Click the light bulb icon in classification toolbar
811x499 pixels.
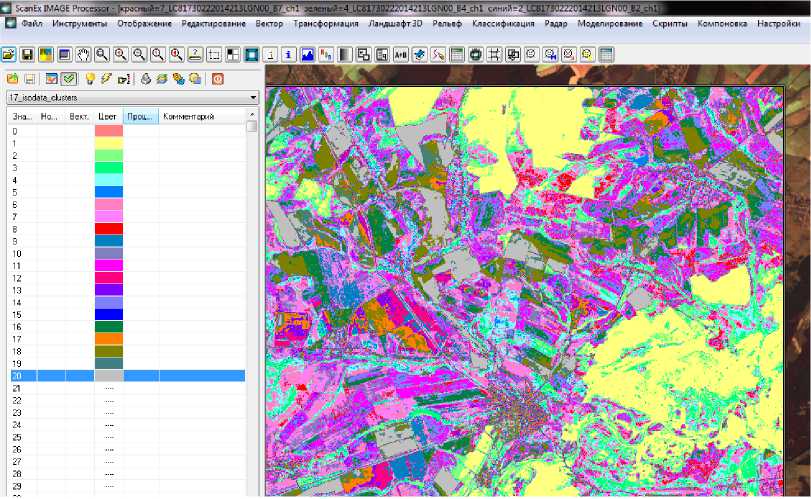[x=89, y=78]
